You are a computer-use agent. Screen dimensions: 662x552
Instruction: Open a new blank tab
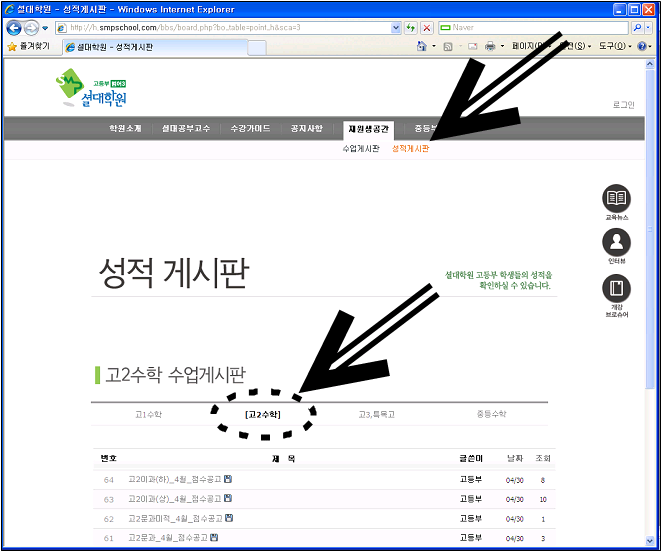point(257,48)
